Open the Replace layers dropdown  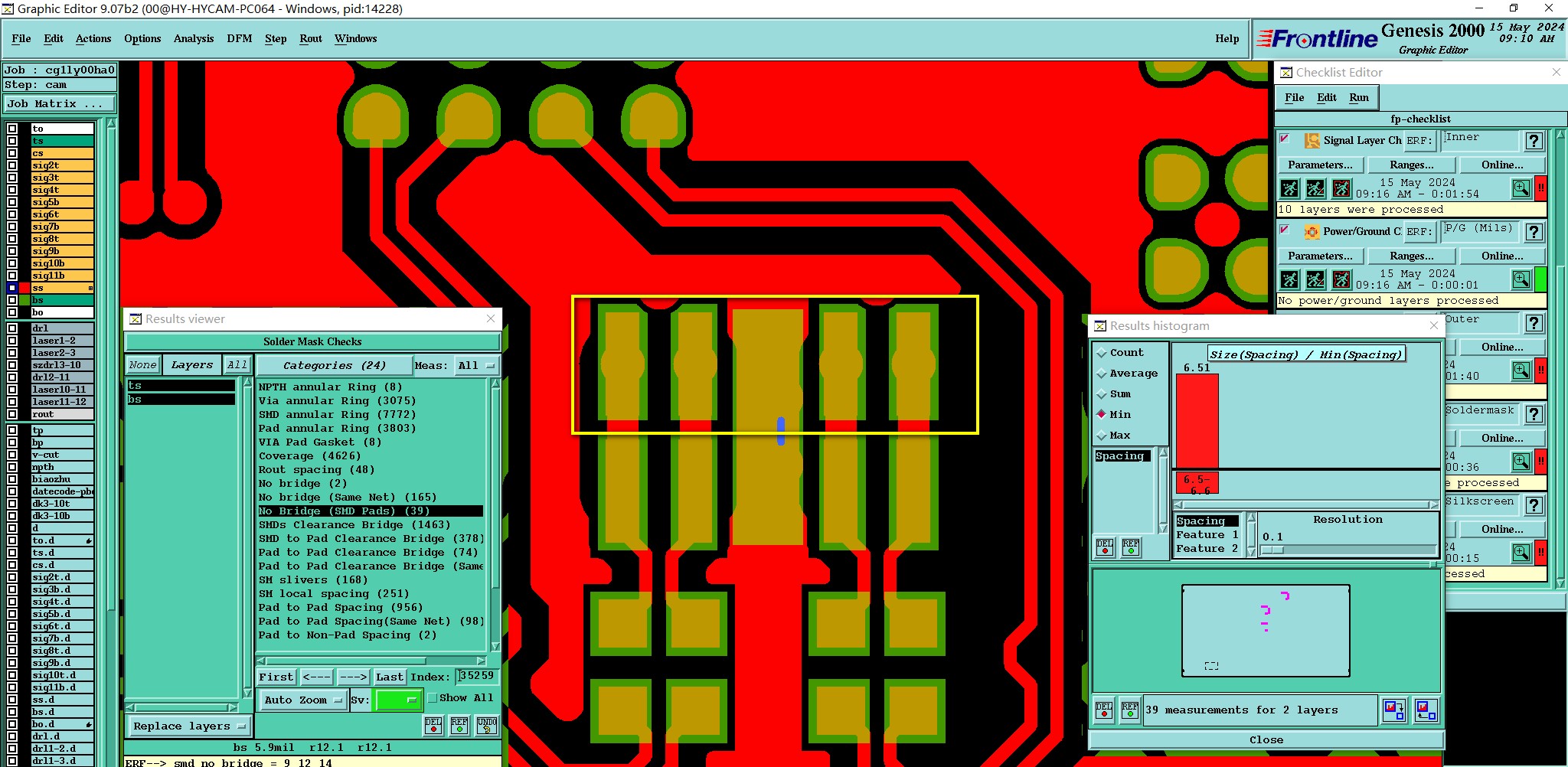188,726
